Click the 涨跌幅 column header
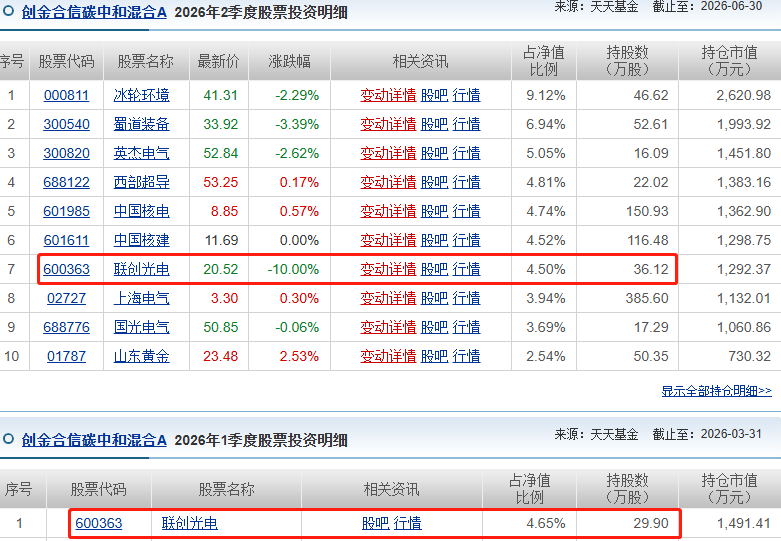 (289, 61)
